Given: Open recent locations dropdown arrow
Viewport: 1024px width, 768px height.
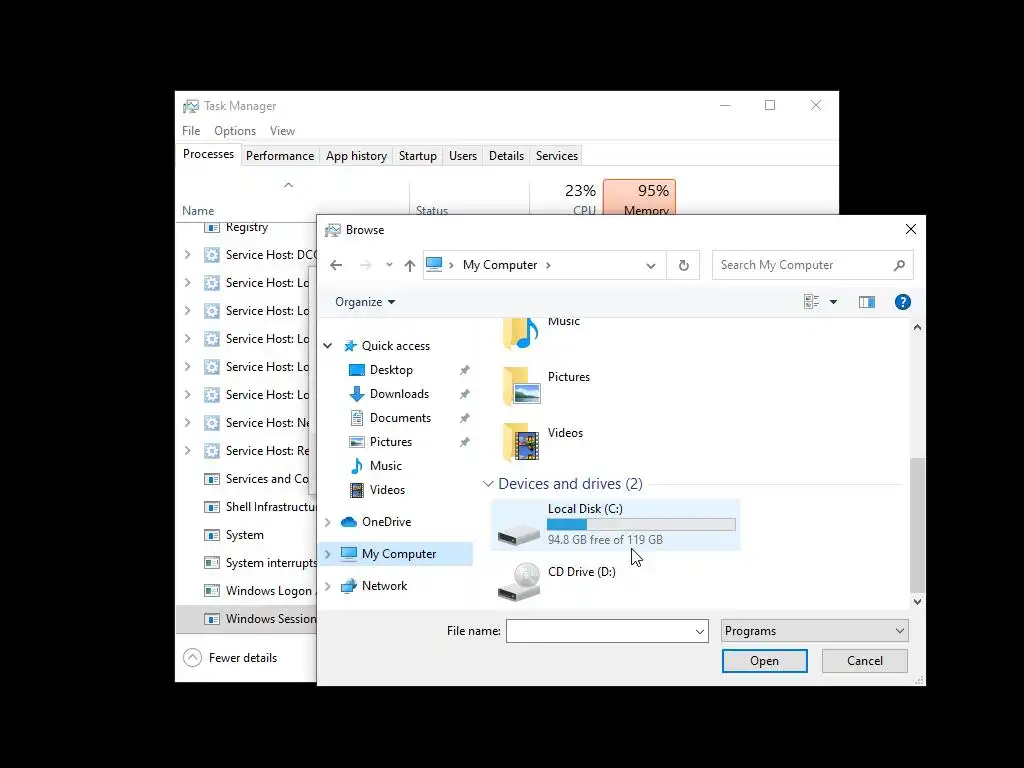Looking at the screenshot, I should click(389, 265).
